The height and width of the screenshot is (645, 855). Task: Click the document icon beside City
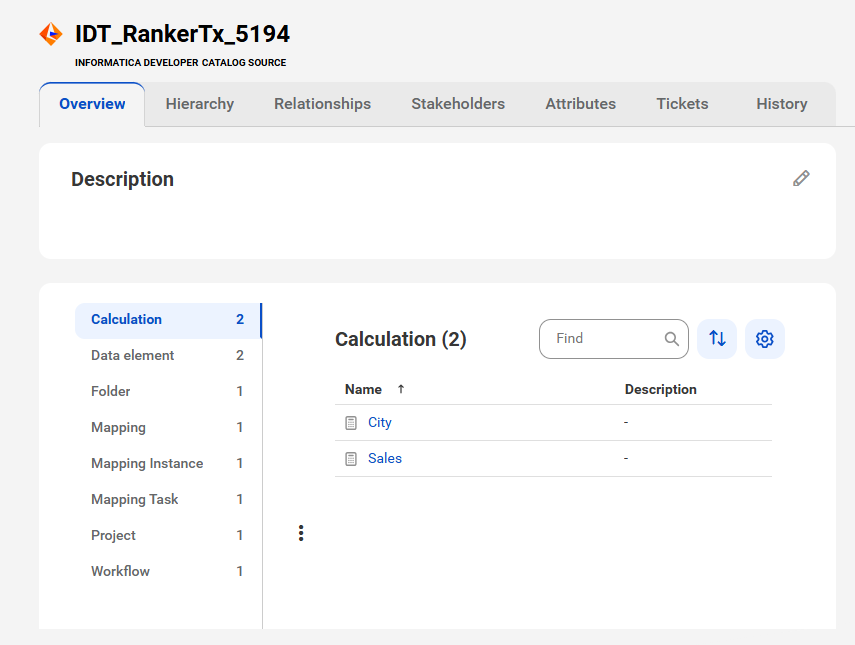(x=351, y=423)
